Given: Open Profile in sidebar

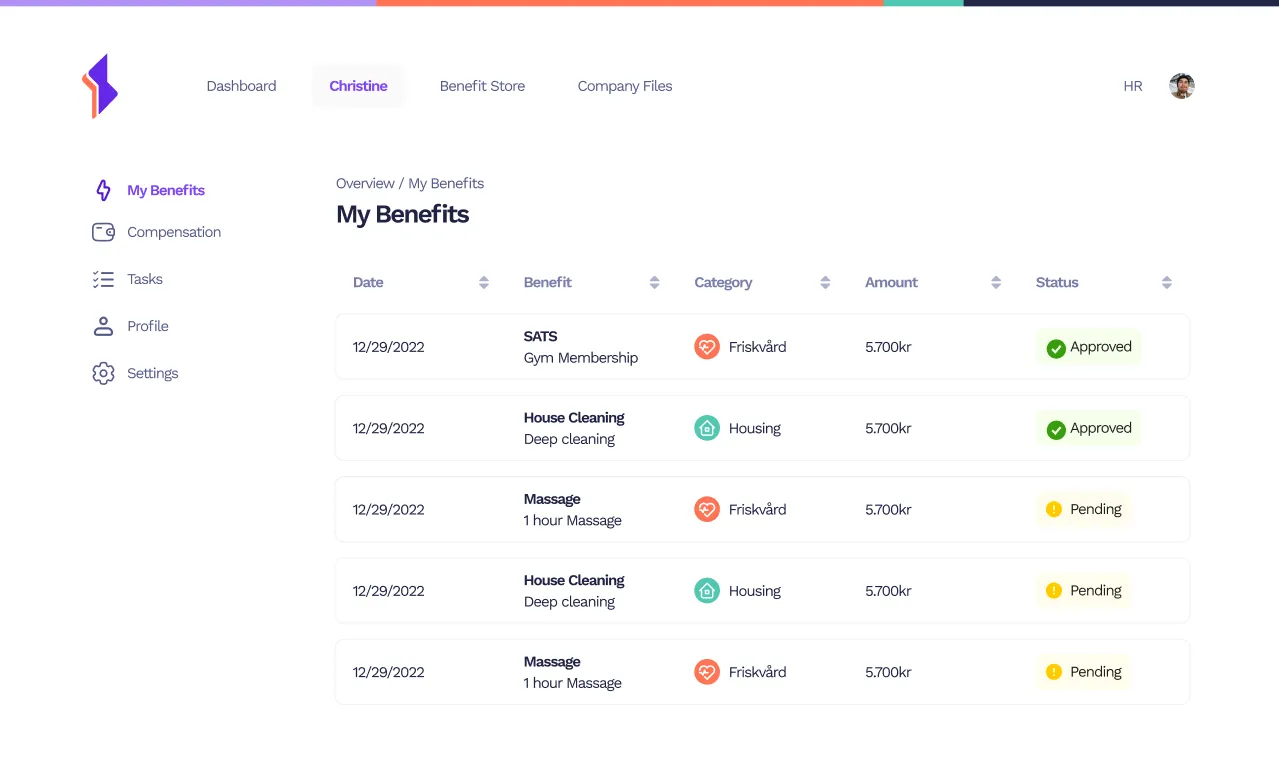Looking at the screenshot, I should pos(148,326).
